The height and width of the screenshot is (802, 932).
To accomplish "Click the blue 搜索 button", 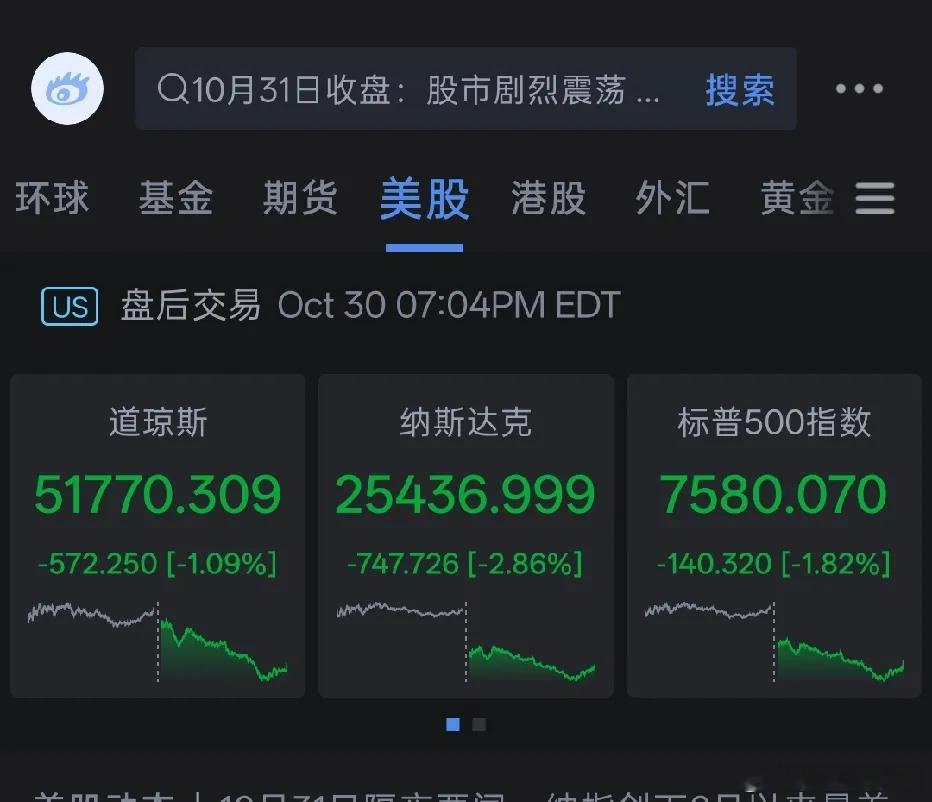I will [740, 90].
